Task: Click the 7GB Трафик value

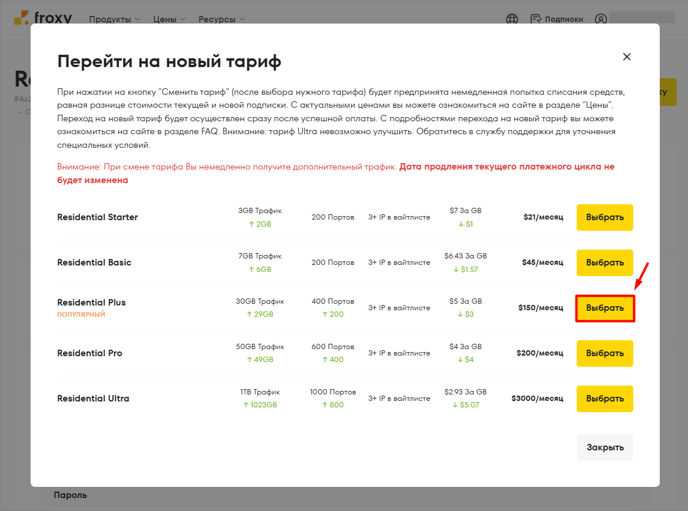Action: tap(260, 256)
